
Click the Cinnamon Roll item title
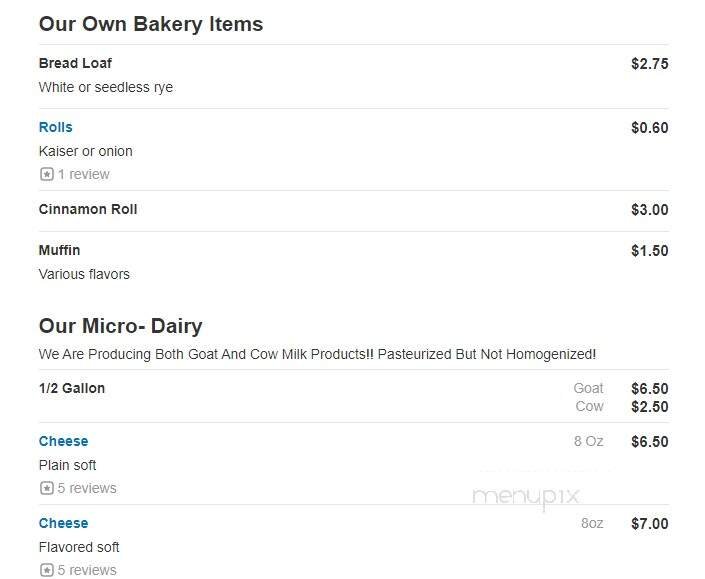pyautogui.click(x=88, y=209)
